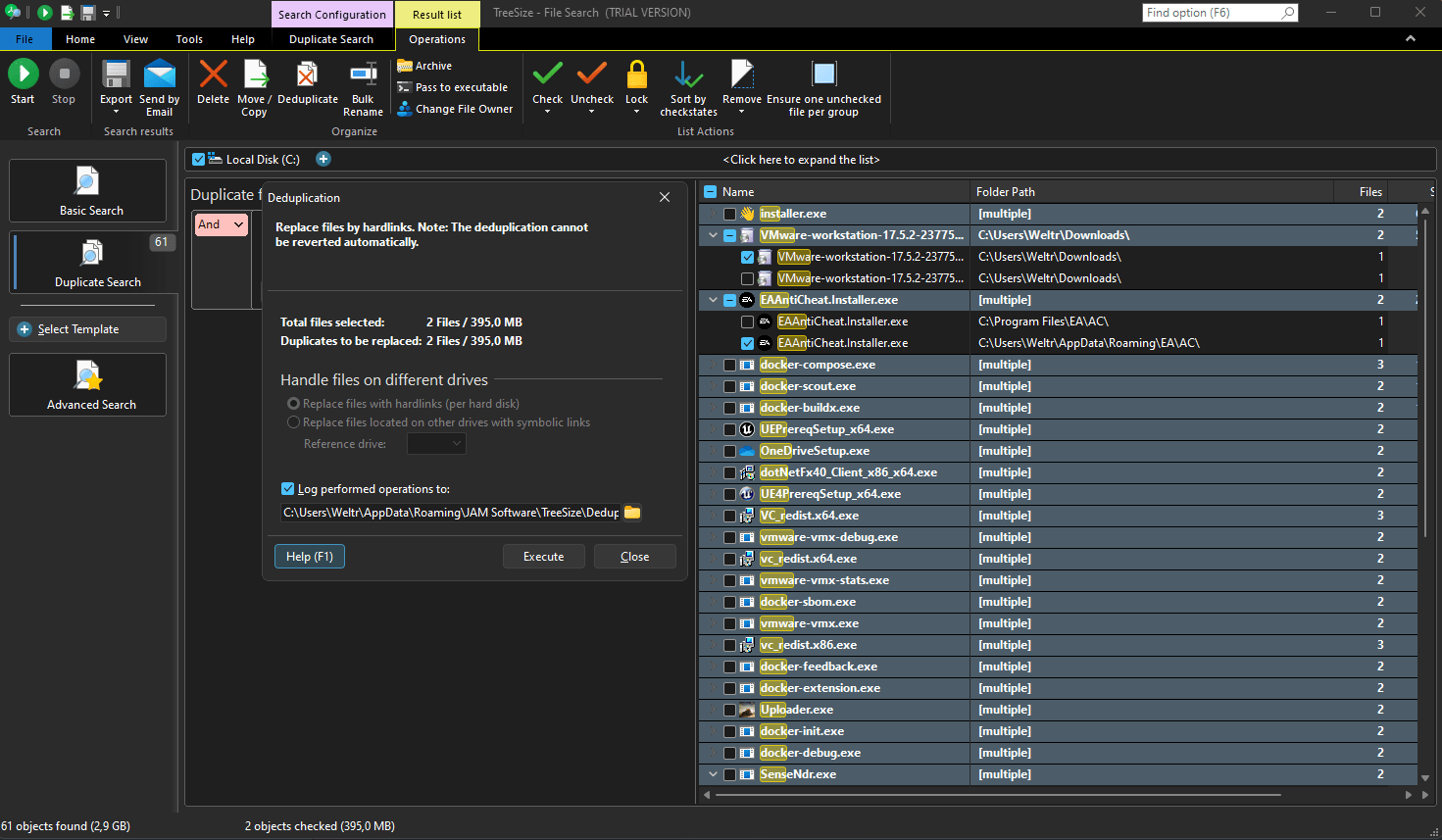Untick the Local Disk (C:) checkbox
Image resolution: width=1442 pixels, height=840 pixels.
coord(199,159)
